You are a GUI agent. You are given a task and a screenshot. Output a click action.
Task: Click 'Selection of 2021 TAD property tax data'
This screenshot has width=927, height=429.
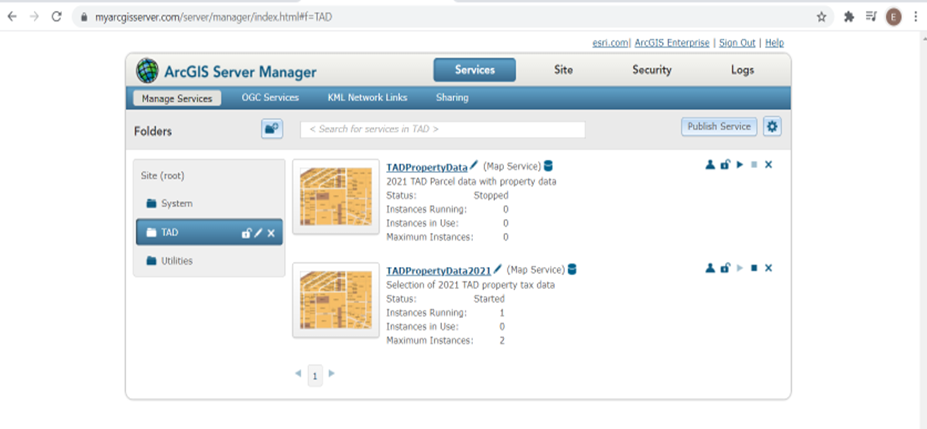point(471,285)
